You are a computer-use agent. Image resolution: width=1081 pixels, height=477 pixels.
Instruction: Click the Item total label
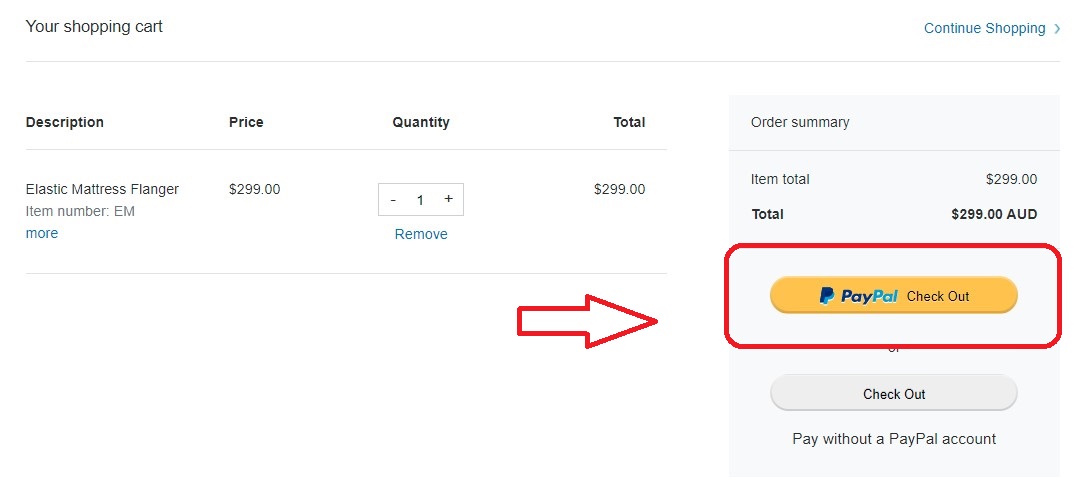click(780, 179)
